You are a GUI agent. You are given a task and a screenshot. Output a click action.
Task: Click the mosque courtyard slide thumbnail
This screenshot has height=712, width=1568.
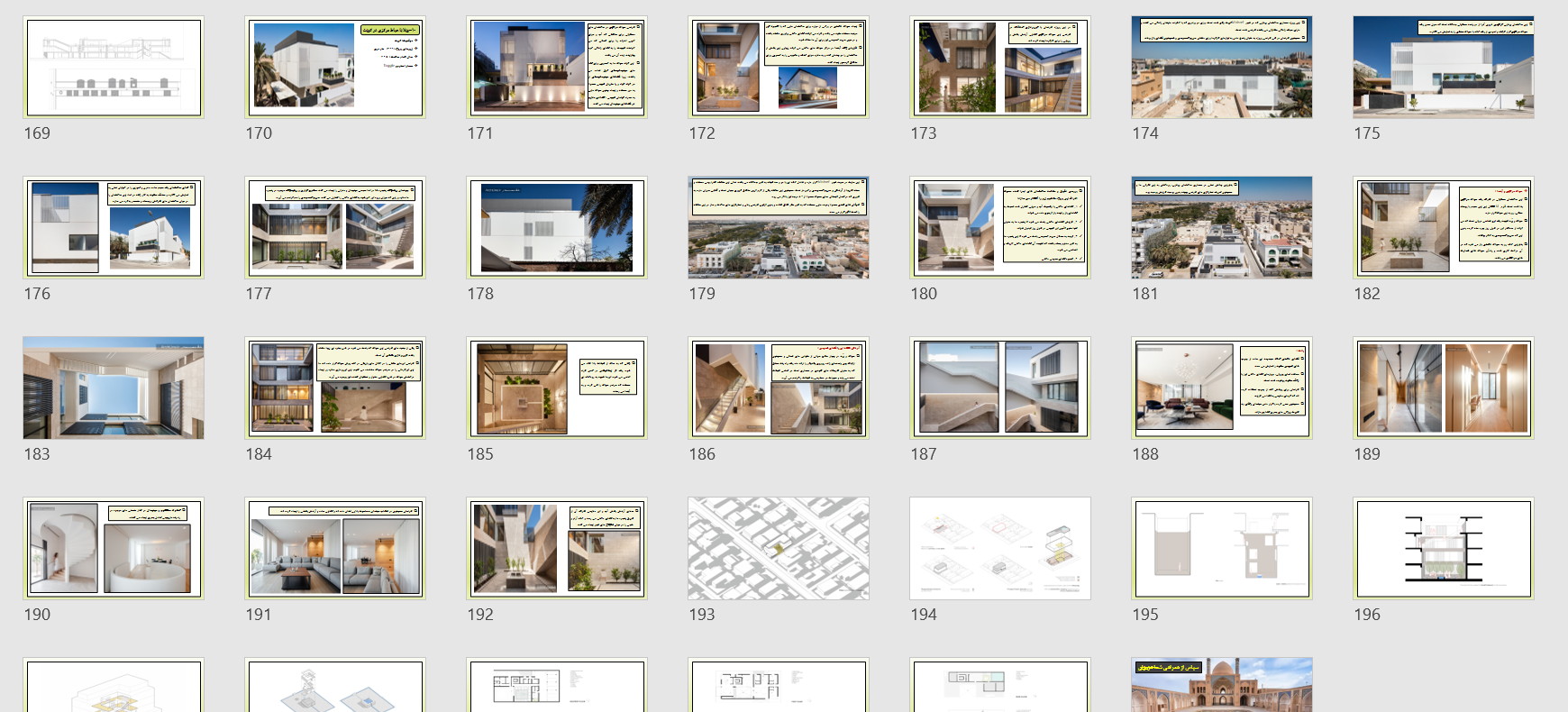tap(1222, 685)
